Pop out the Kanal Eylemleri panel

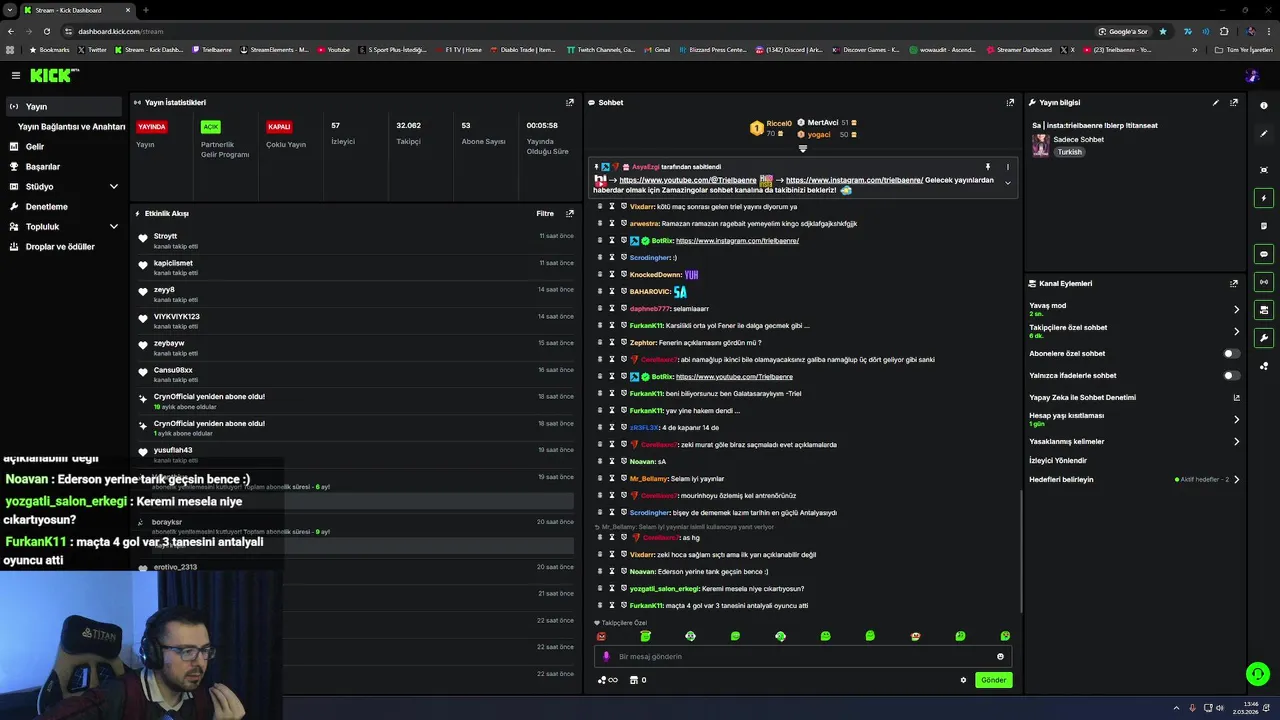point(1234,283)
